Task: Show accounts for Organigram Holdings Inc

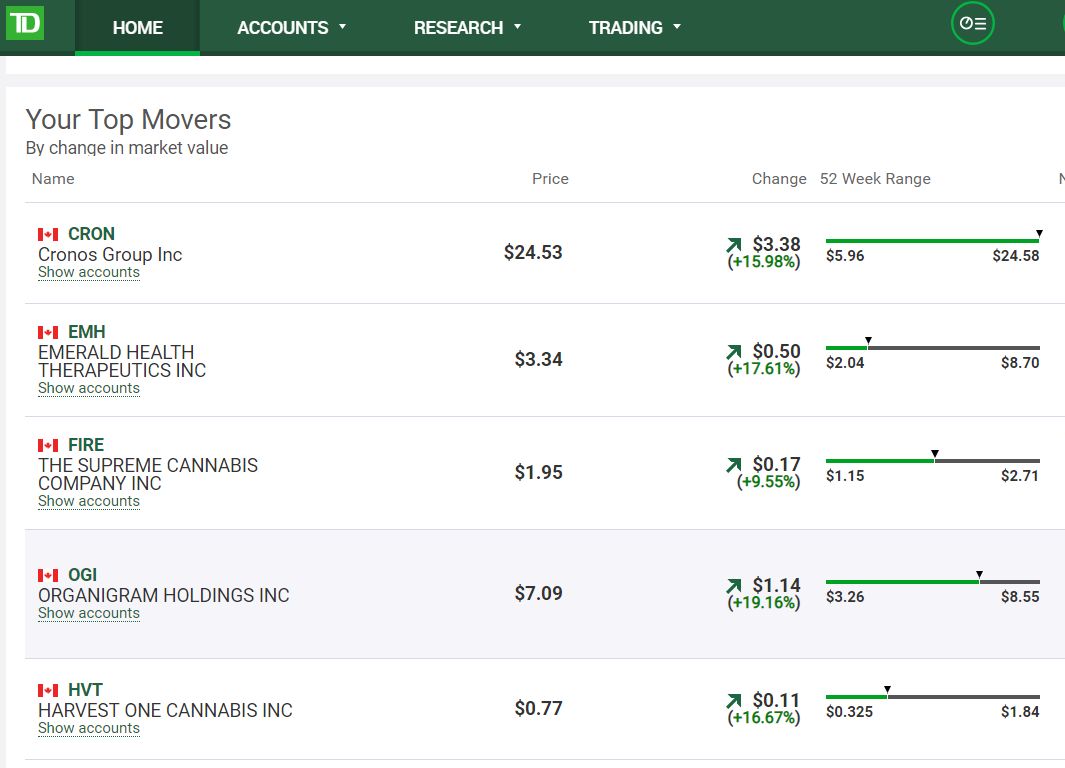Action: [89, 613]
